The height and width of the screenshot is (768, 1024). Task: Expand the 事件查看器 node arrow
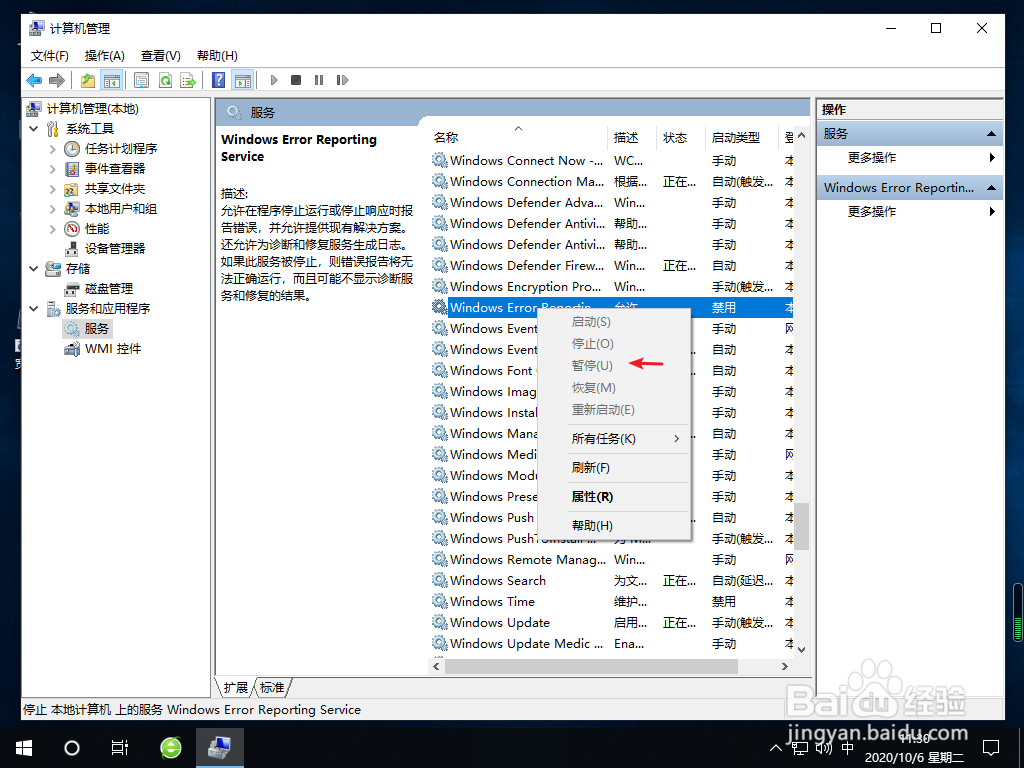(53, 169)
